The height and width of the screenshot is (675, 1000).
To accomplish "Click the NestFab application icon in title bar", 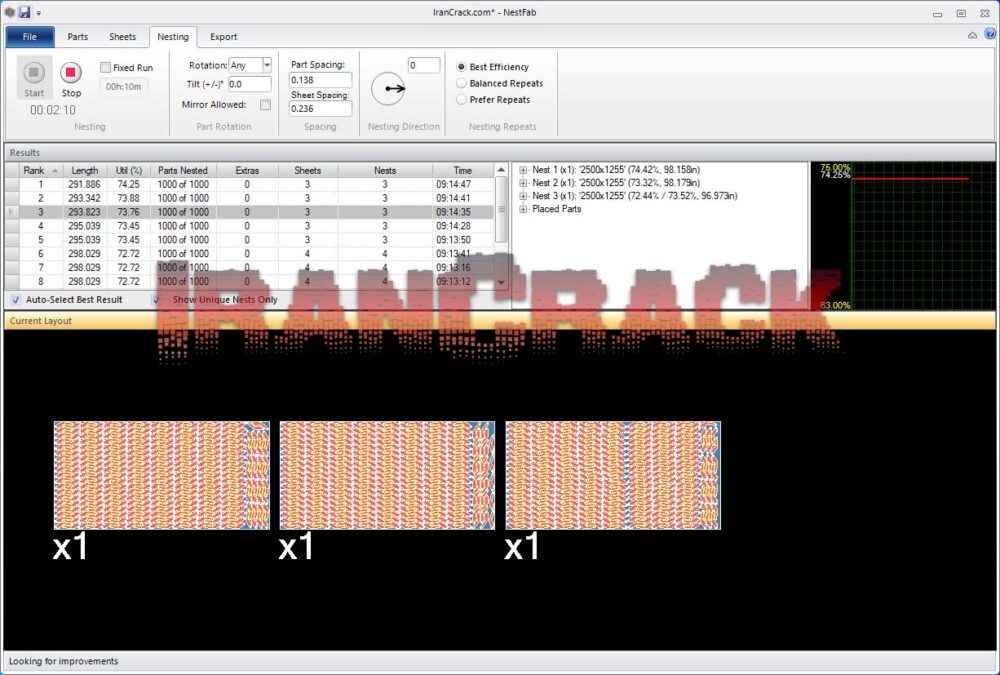I will point(9,12).
